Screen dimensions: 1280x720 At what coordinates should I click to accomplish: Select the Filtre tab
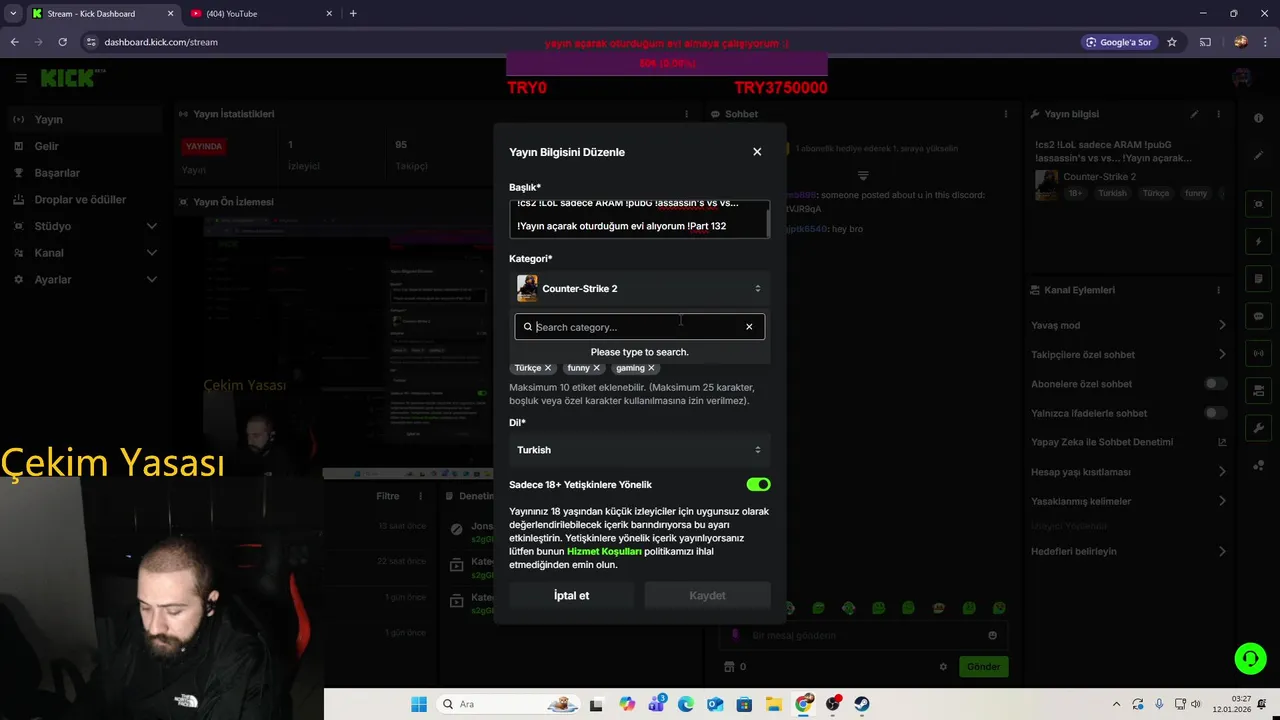pyautogui.click(x=388, y=496)
